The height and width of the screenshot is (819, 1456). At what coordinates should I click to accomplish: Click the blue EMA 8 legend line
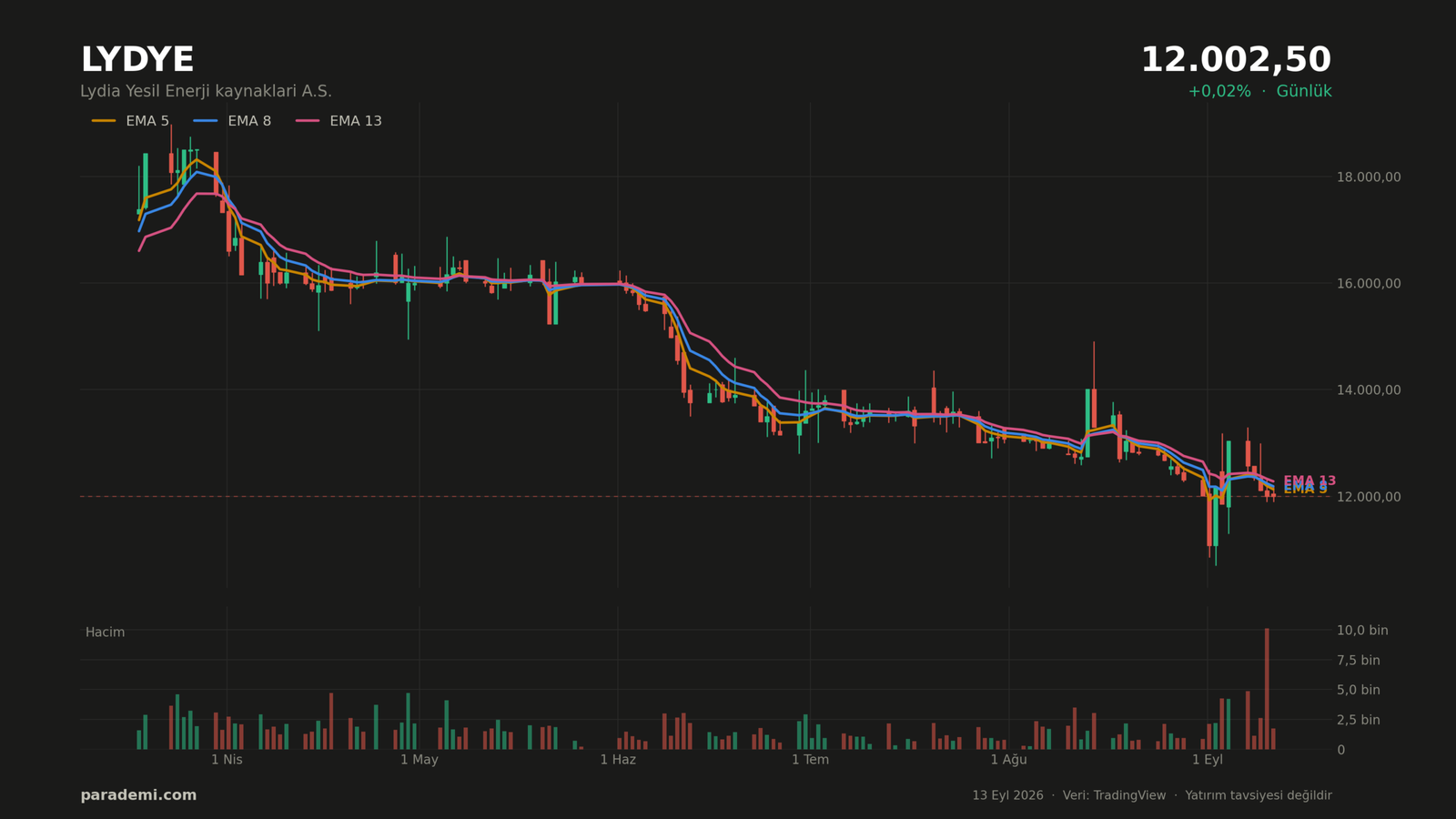pyautogui.click(x=206, y=121)
